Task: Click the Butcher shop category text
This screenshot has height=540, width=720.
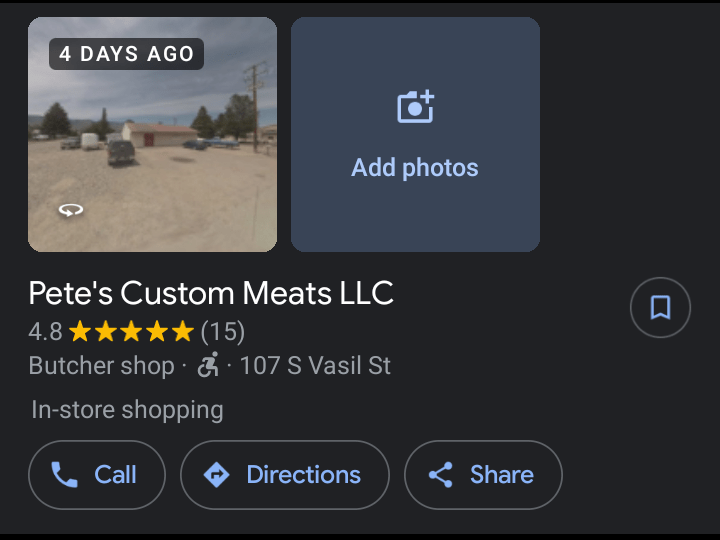Action: [101, 366]
